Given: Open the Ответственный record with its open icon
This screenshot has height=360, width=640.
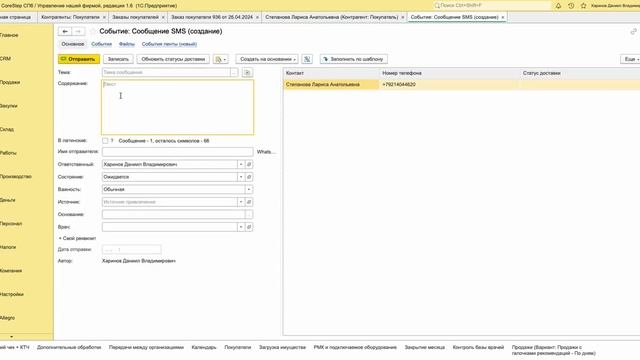Looking at the screenshot, I should [249, 164].
